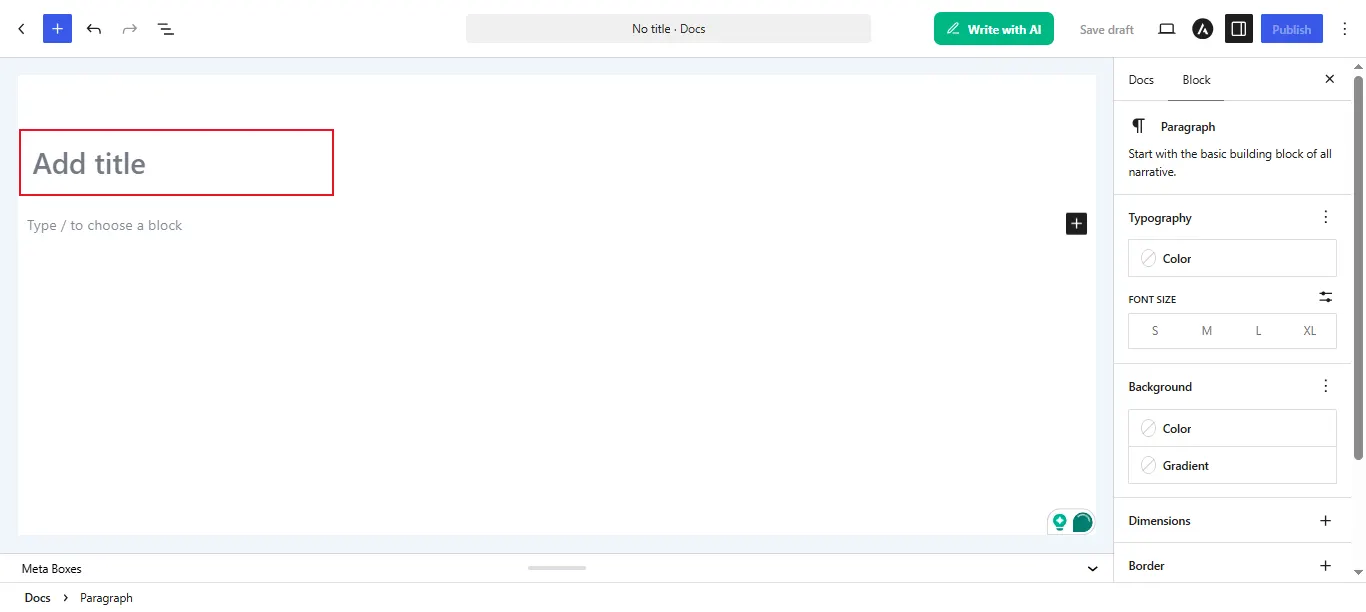
Task: Click Write with AI button
Action: (x=994, y=29)
